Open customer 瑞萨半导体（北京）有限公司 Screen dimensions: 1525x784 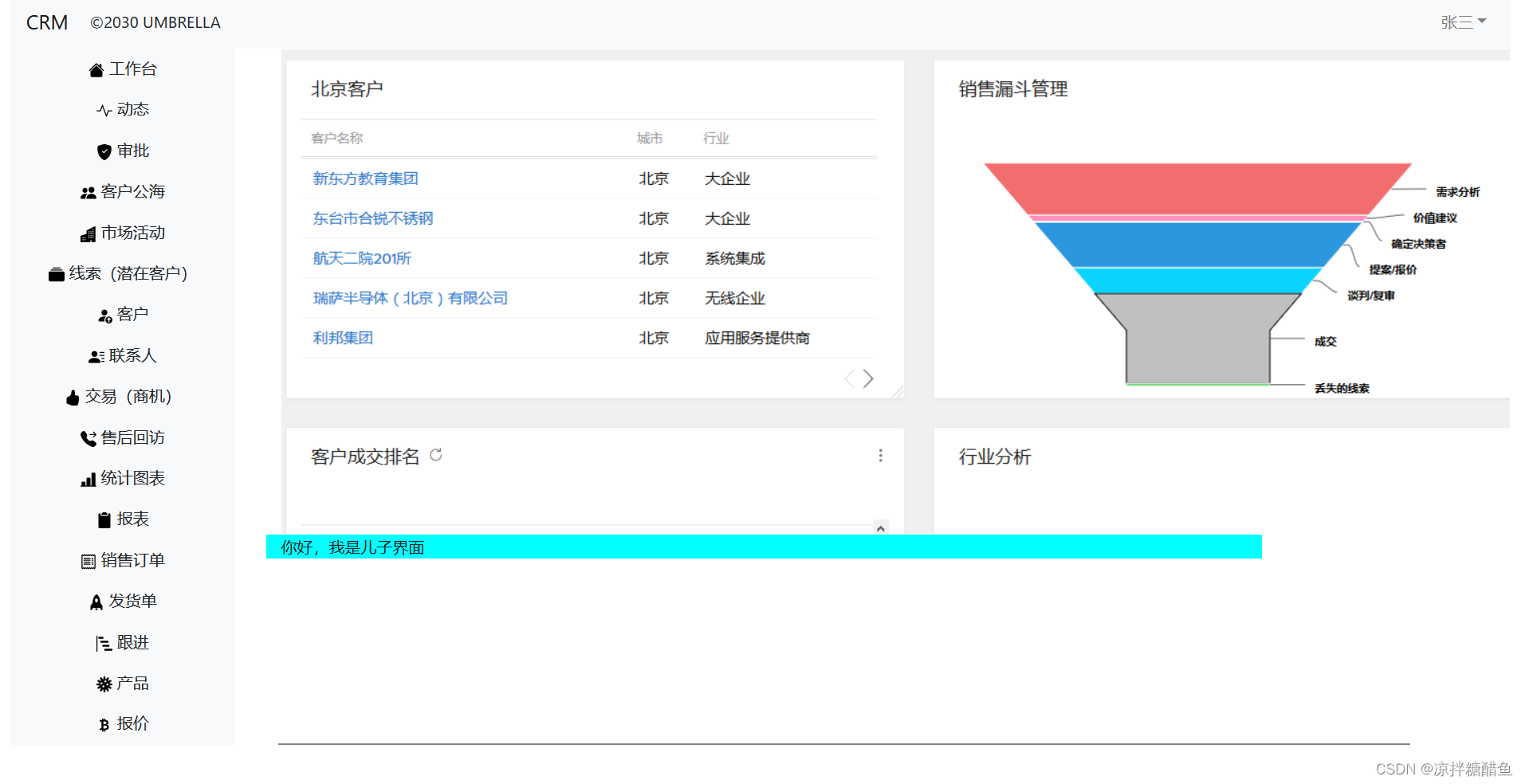pyautogui.click(x=411, y=298)
